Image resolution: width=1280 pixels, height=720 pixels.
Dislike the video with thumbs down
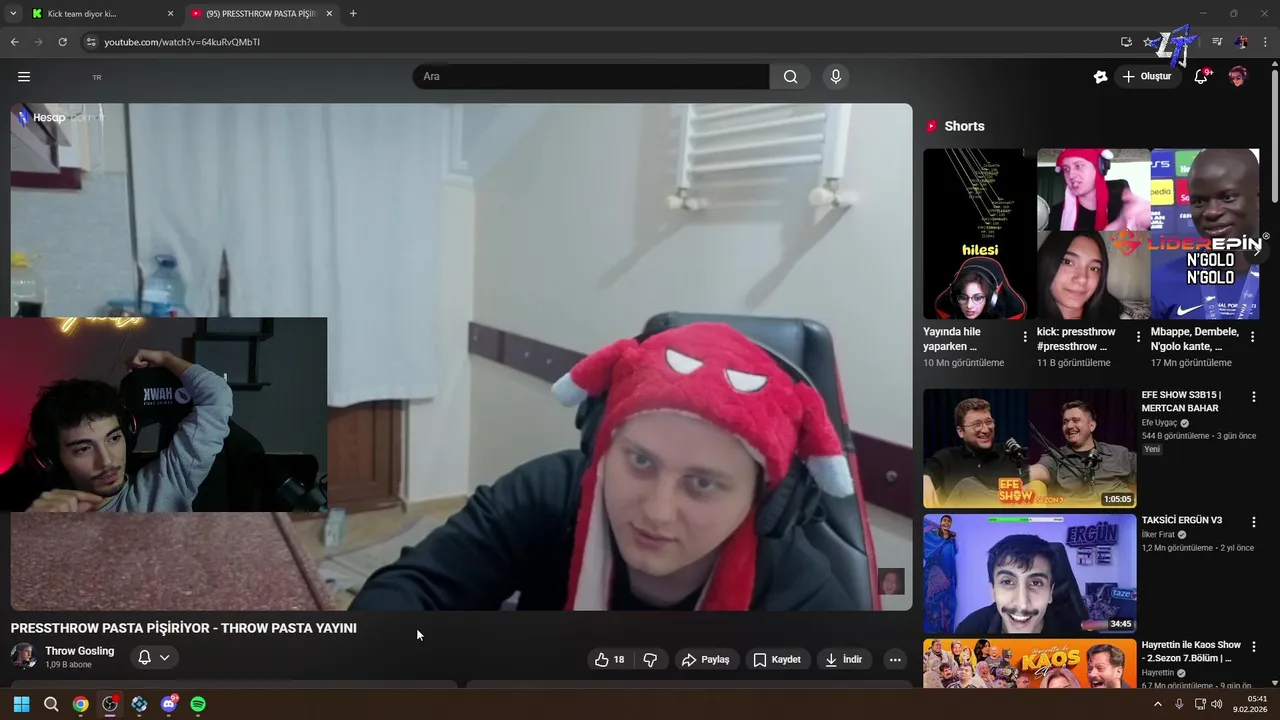click(x=650, y=659)
